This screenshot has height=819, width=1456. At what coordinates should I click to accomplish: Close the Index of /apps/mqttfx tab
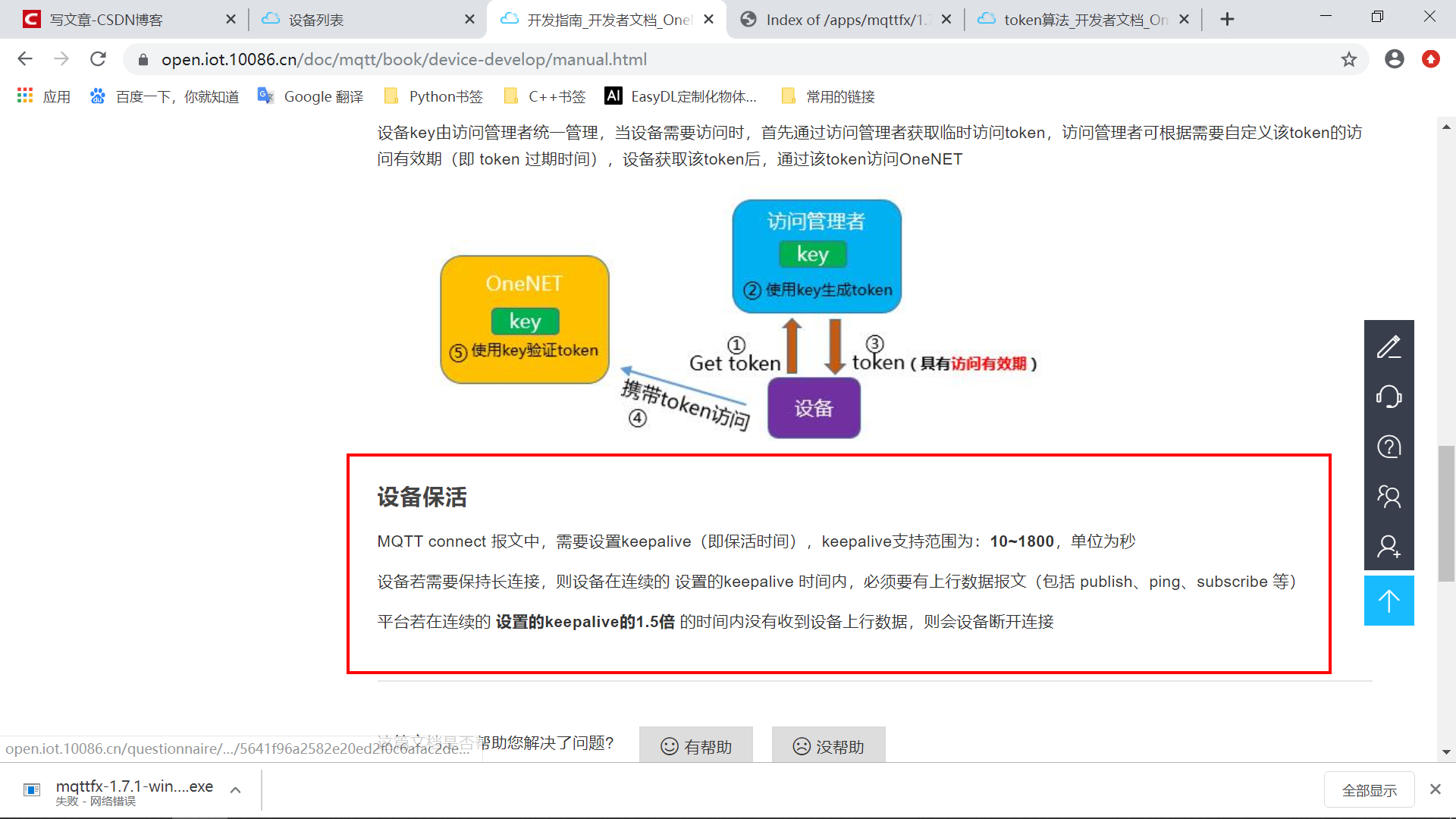coord(946,20)
